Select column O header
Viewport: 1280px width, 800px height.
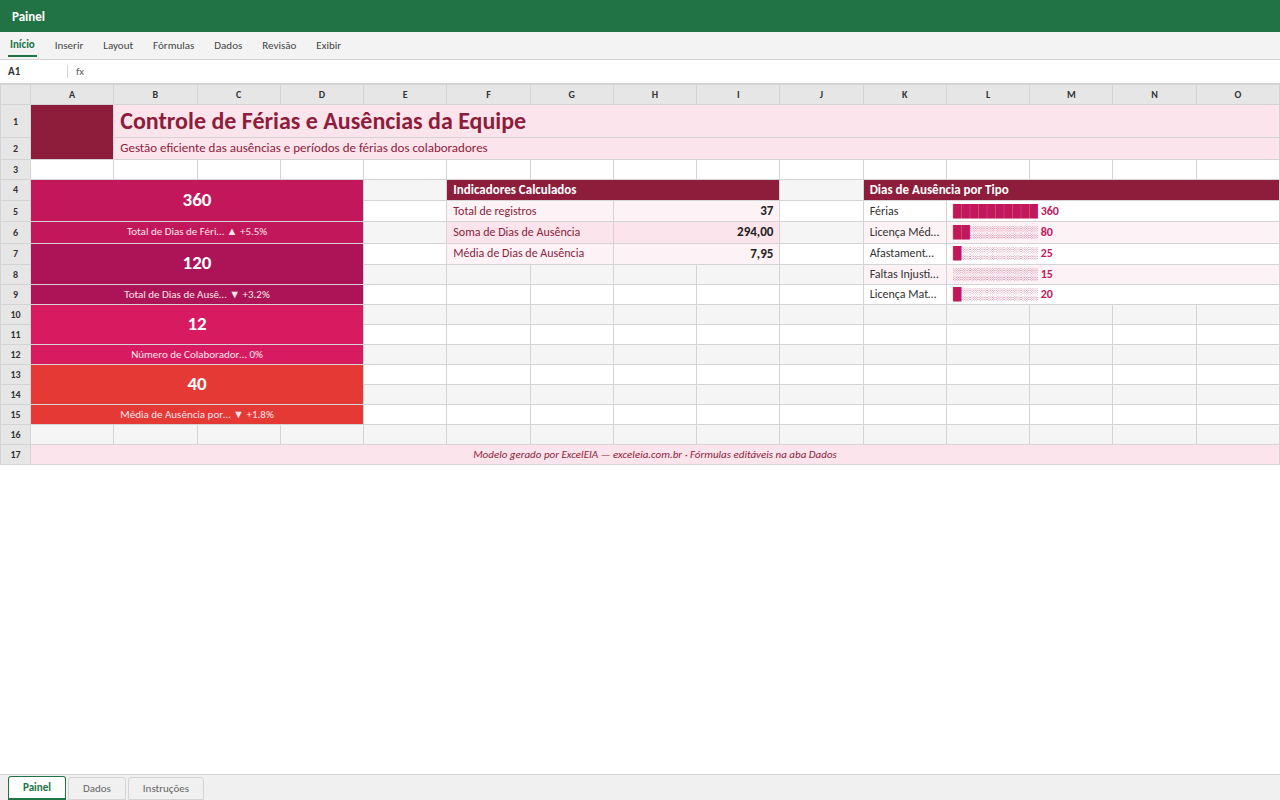pos(1238,95)
